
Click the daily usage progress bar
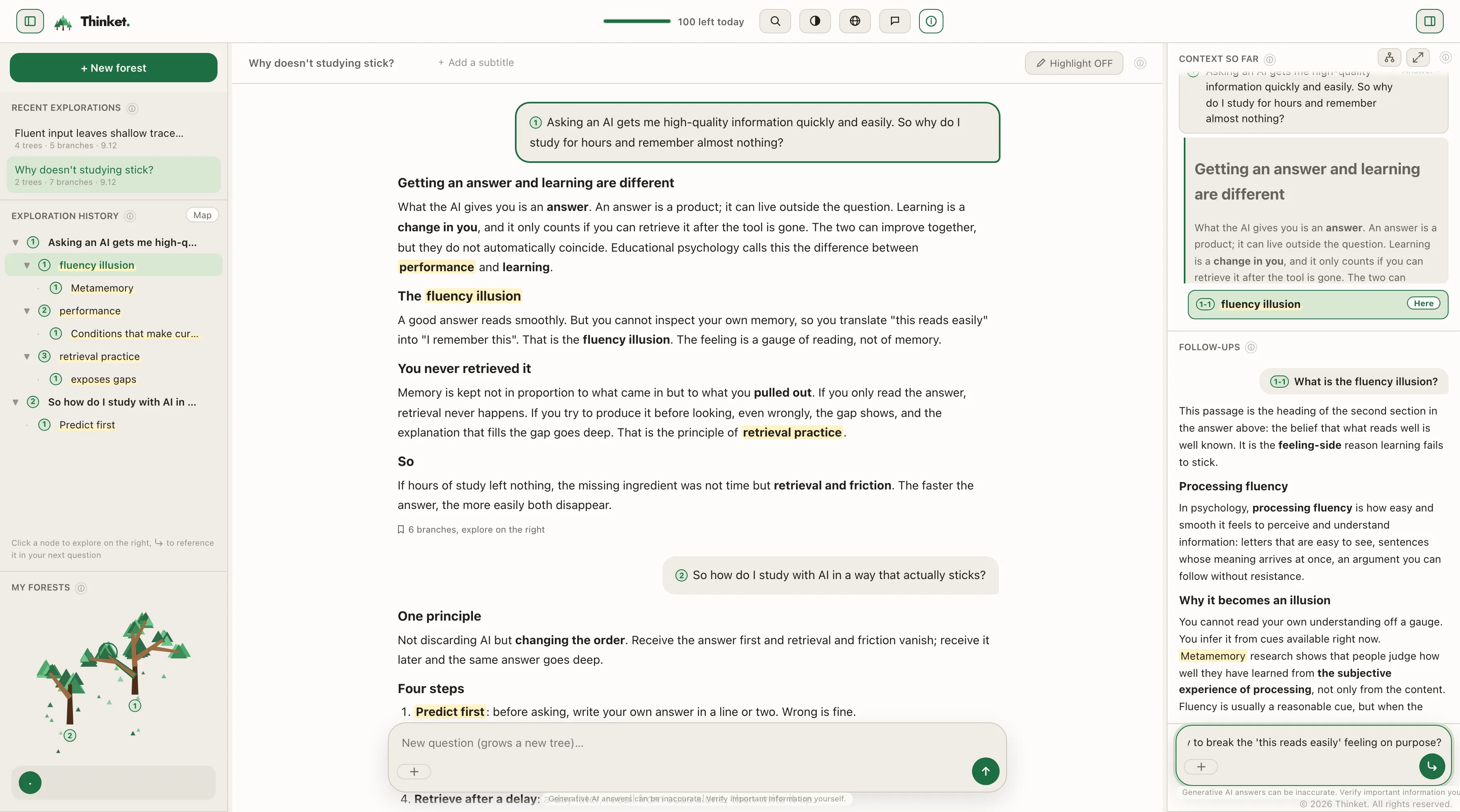636,22
